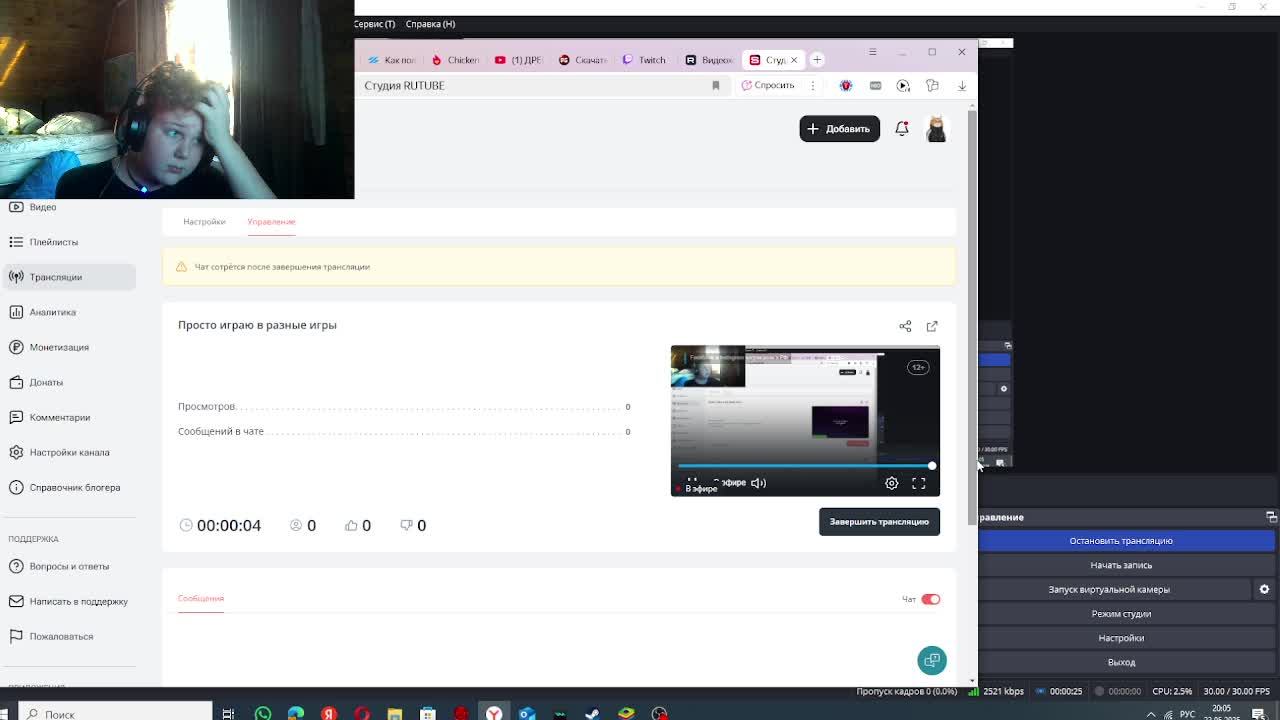
Task: Open a new browser tab
Action: (x=817, y=60)
